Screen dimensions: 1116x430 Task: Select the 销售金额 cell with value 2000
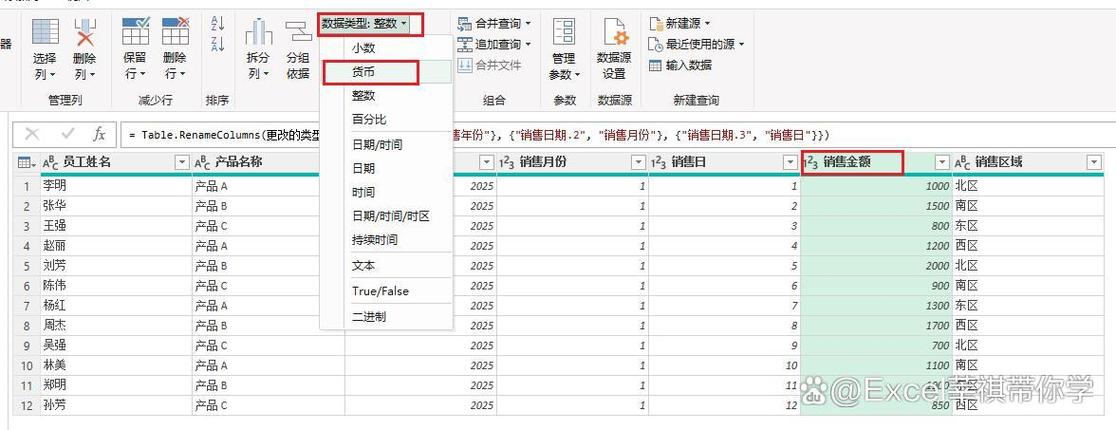(876, 266)
